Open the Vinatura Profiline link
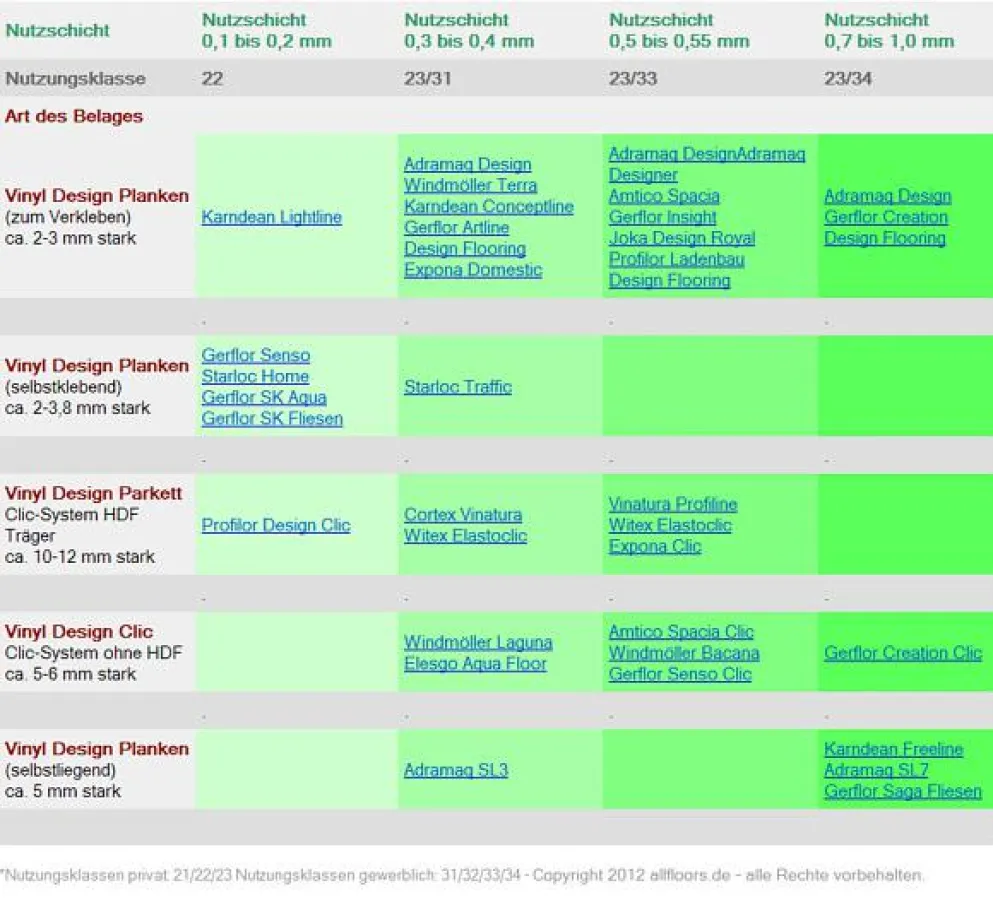993x900 pixels. point(672,504)
